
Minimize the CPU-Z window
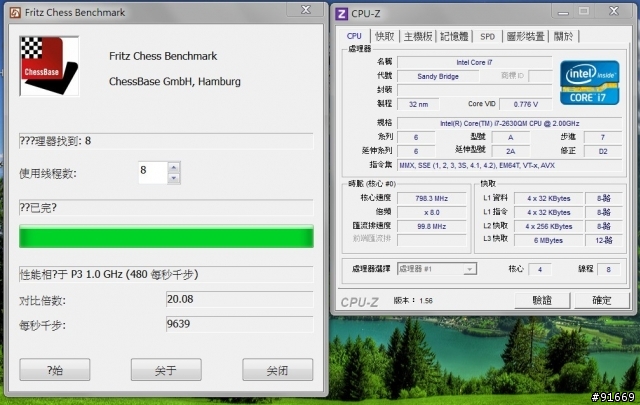click(563, 12)
